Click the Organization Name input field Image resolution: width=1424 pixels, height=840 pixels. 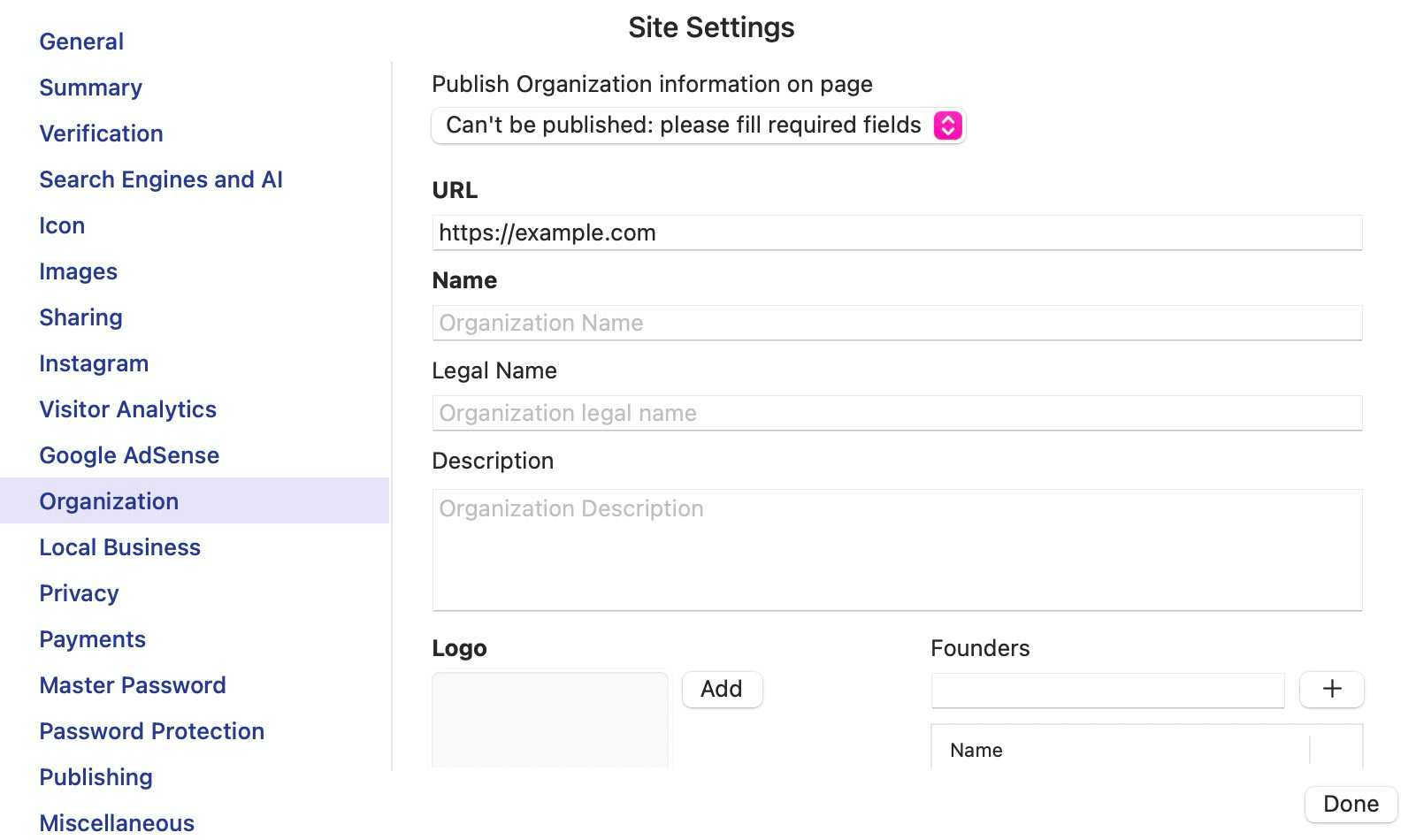(897, 323)
